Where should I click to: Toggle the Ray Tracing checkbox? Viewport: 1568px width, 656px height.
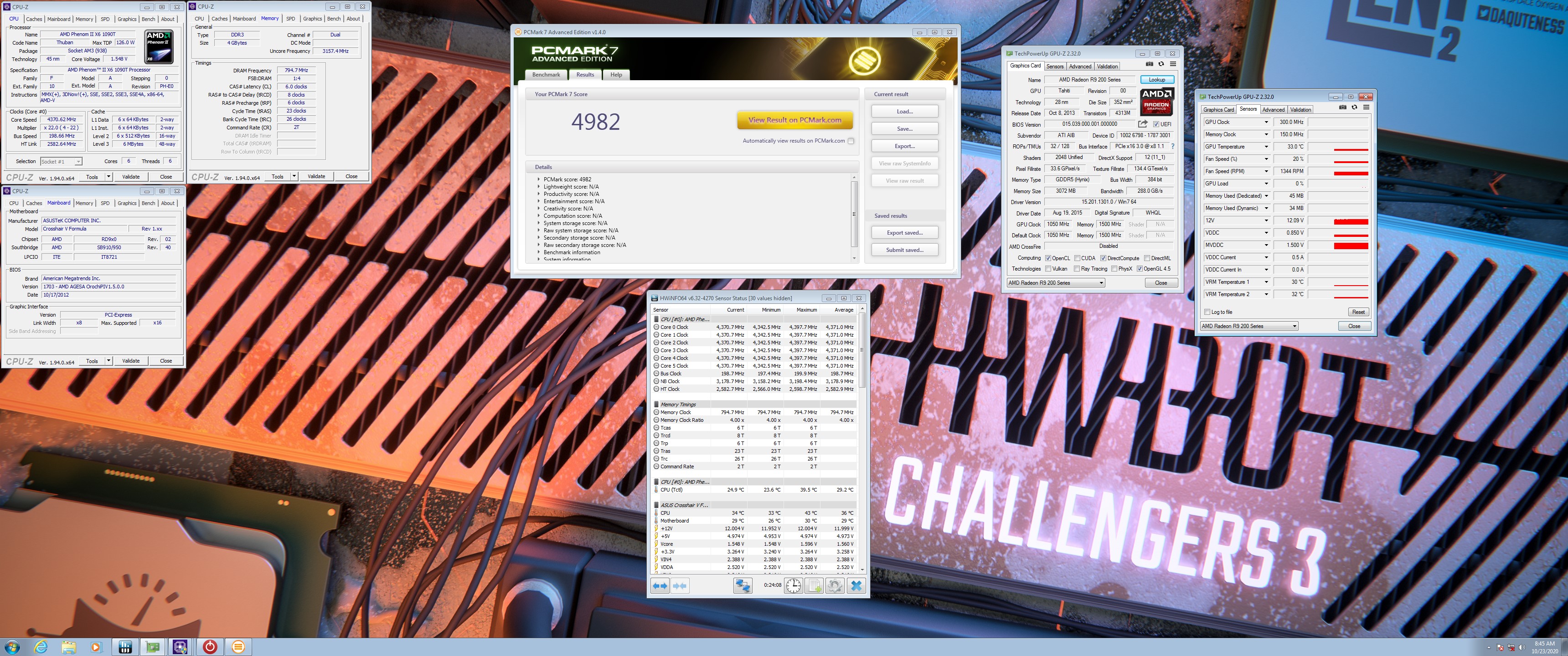click(1078, 269)
